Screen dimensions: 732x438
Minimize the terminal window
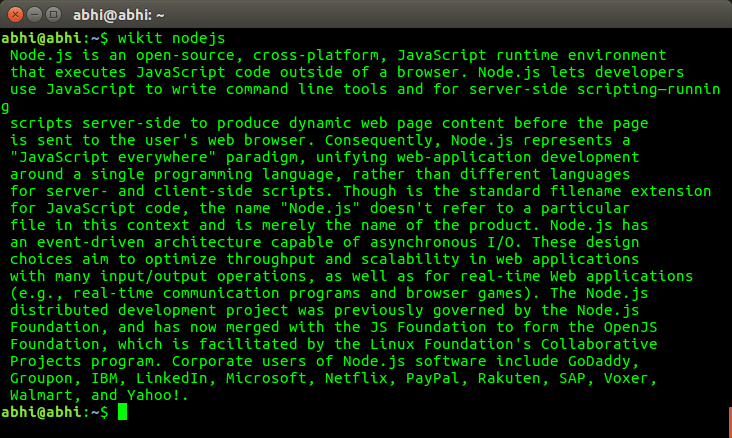35,15
